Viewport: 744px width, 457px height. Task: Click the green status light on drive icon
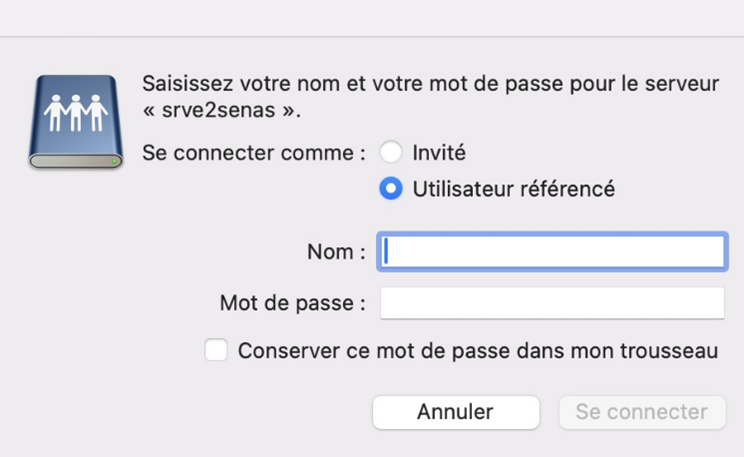[x=114, y=161]
